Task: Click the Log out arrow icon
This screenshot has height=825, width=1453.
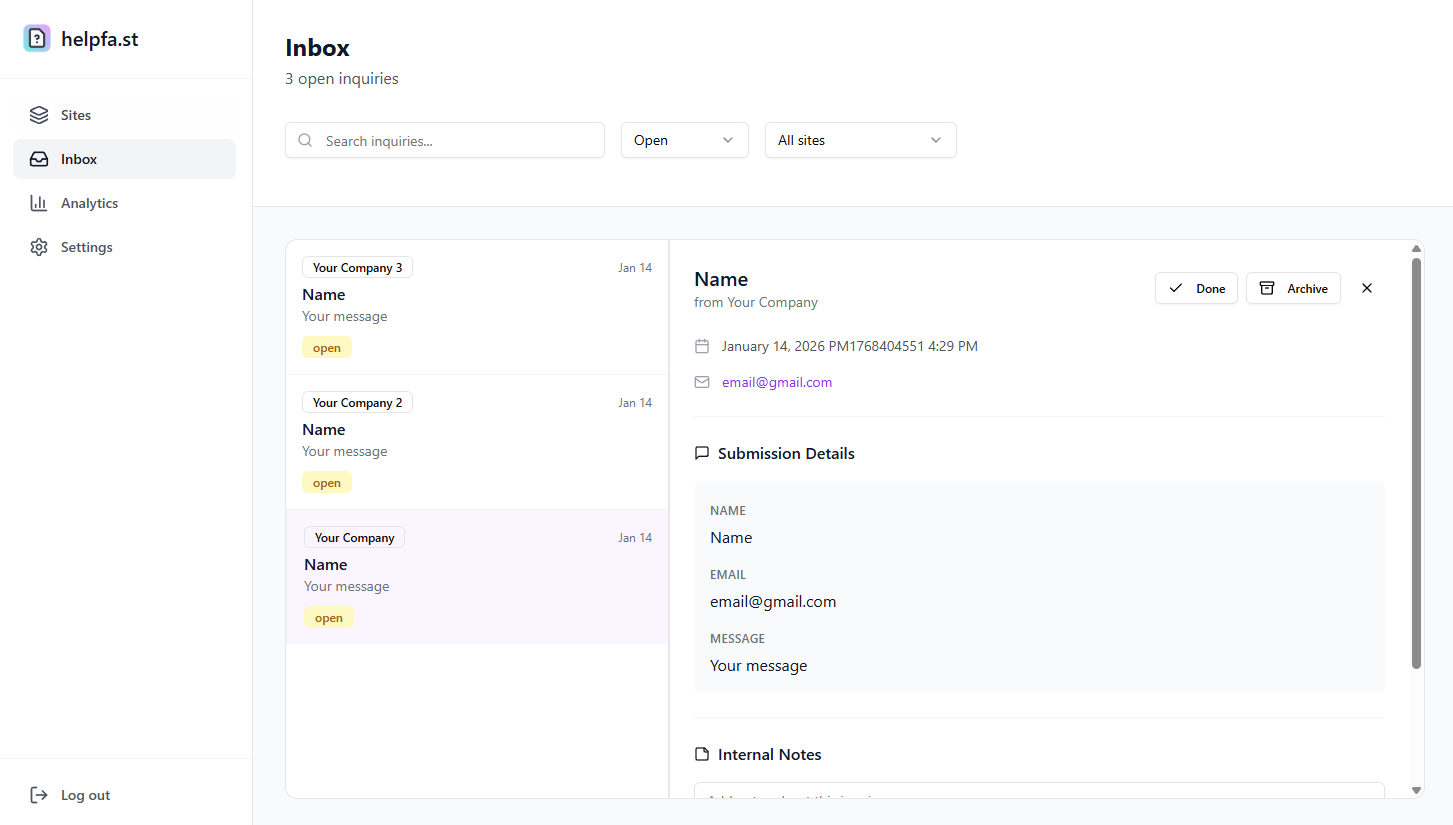Action: click(x=38, y=794)
